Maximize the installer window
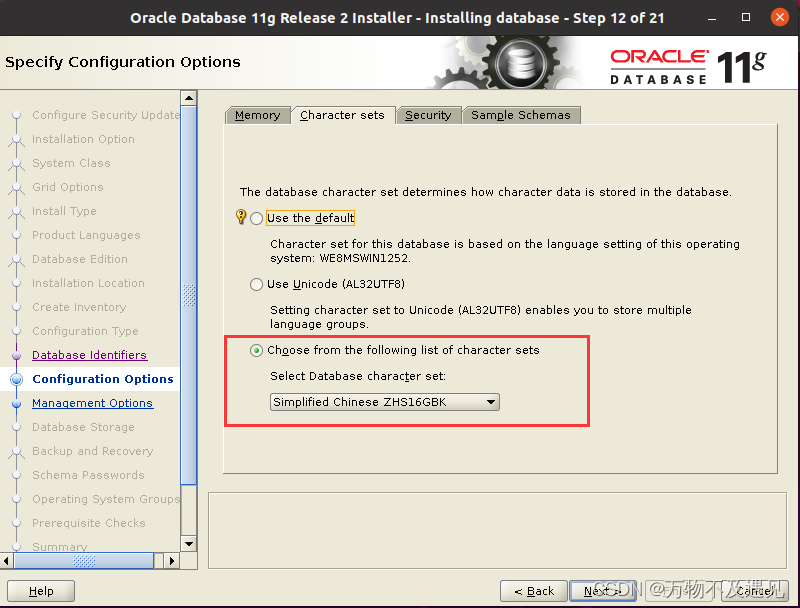This screenshot has width=800, height=608. [x=746, y=17]
